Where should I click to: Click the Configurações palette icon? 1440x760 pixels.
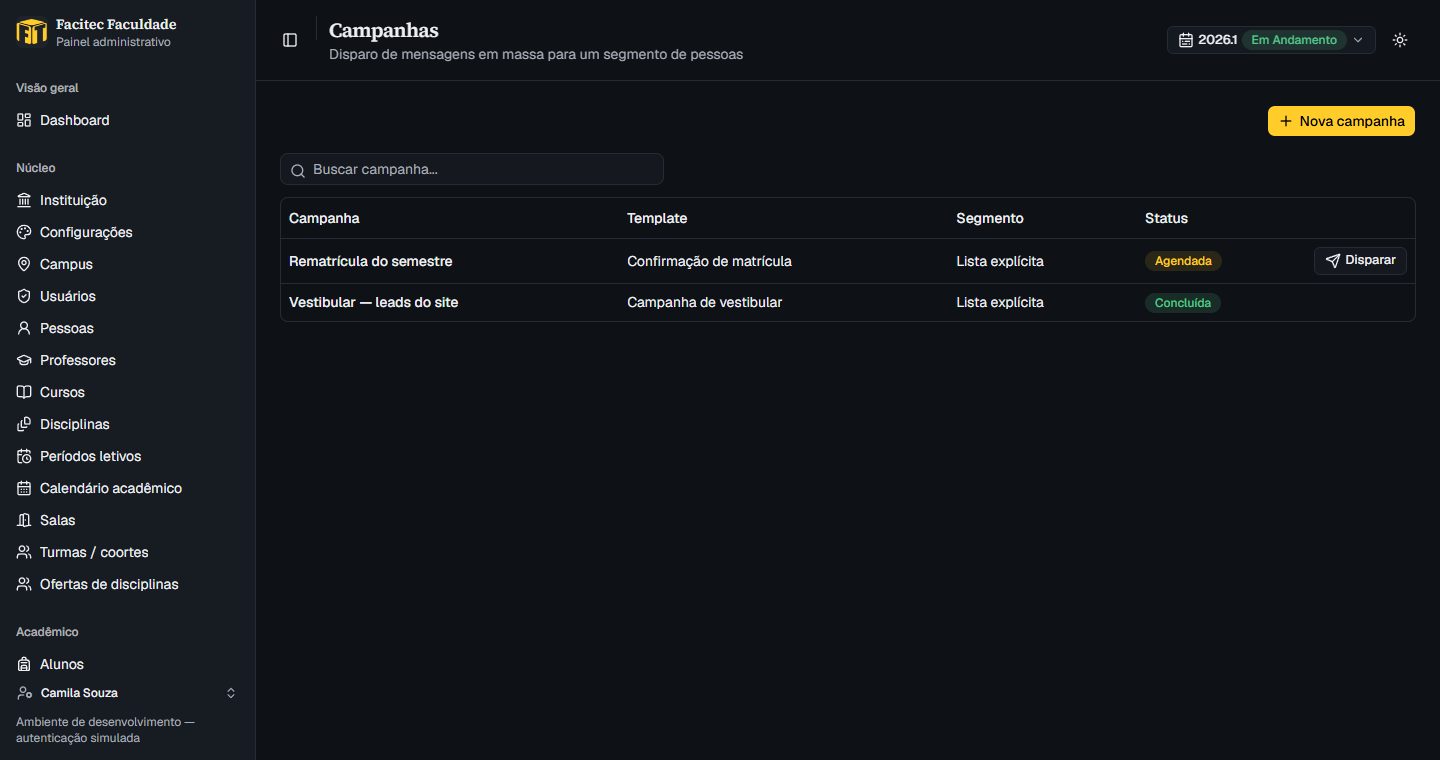[x=24, y=232]
